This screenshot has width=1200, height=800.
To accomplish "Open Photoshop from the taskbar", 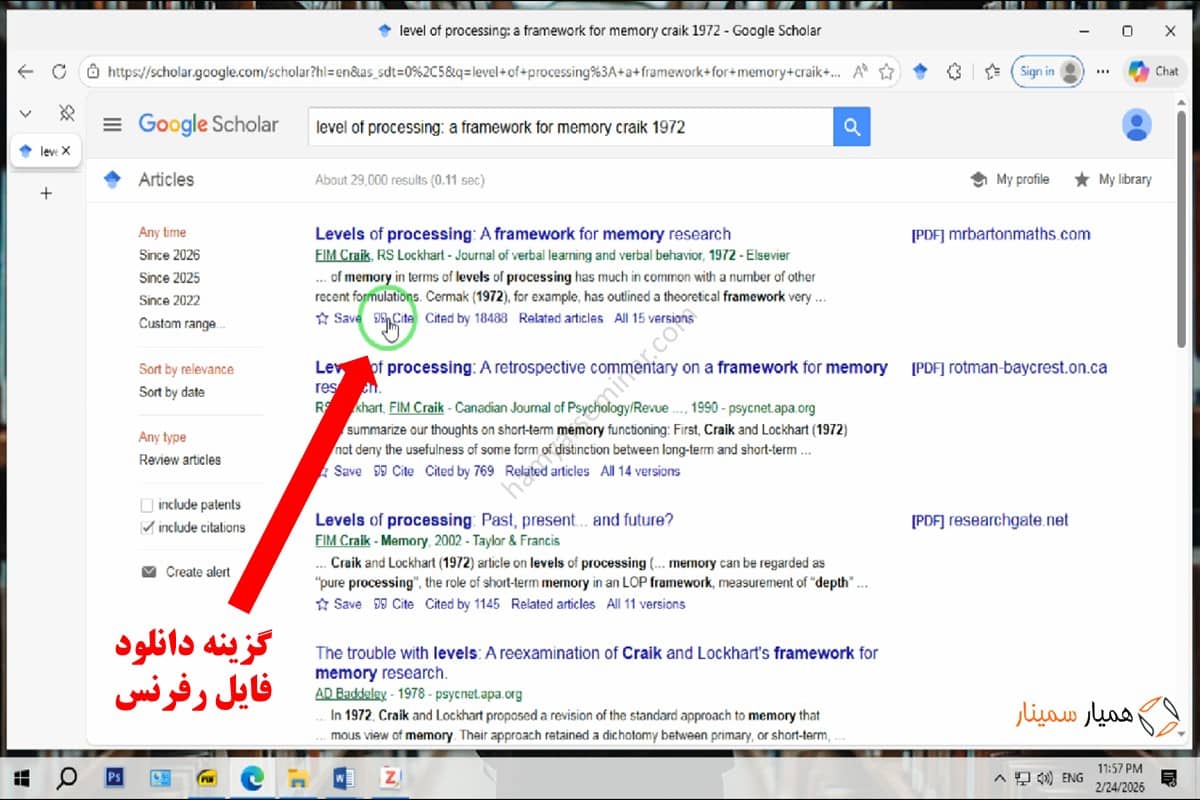I will point(114,777).
